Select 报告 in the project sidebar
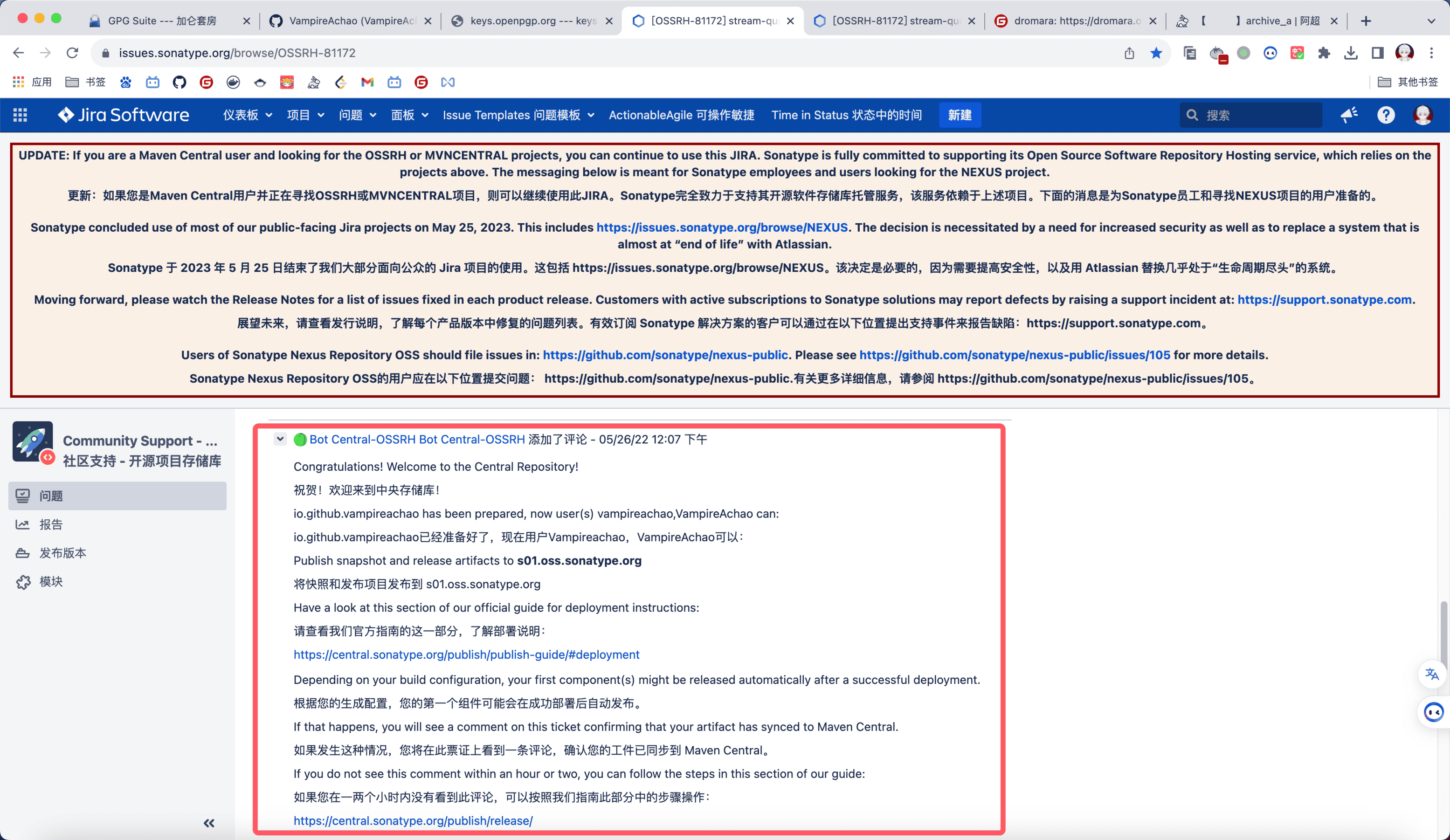The width and height of the screenshot is (1450, 840). [51, 524]
